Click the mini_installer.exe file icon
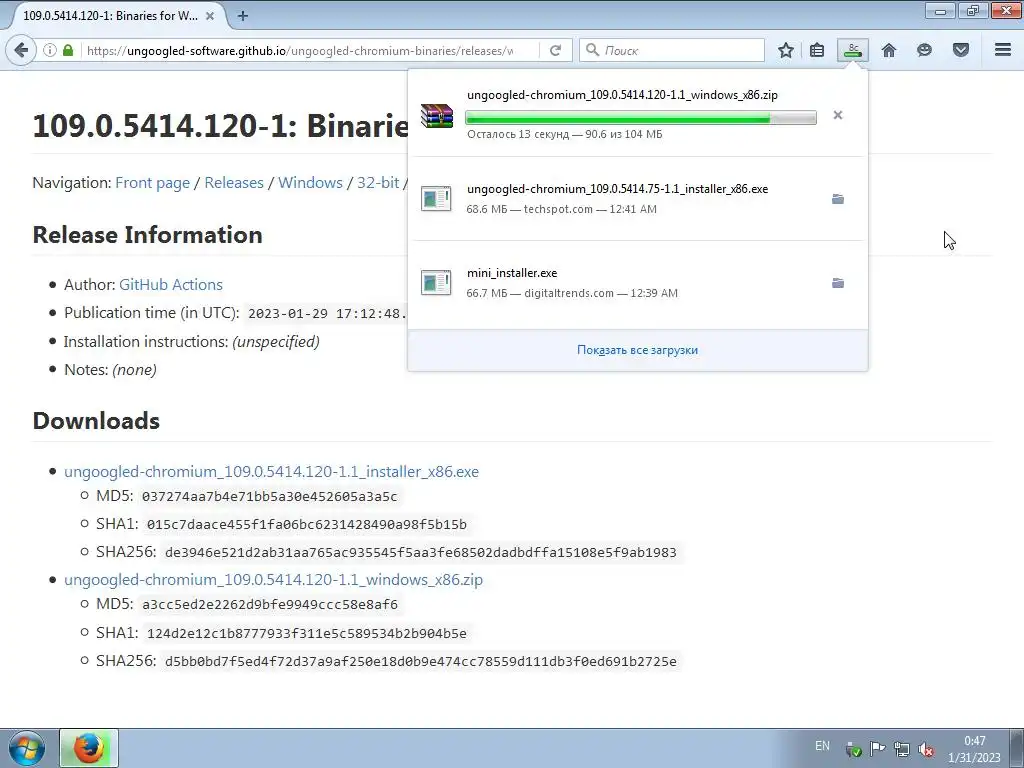Screen dimensions: 1024x768 click(436, 283)
